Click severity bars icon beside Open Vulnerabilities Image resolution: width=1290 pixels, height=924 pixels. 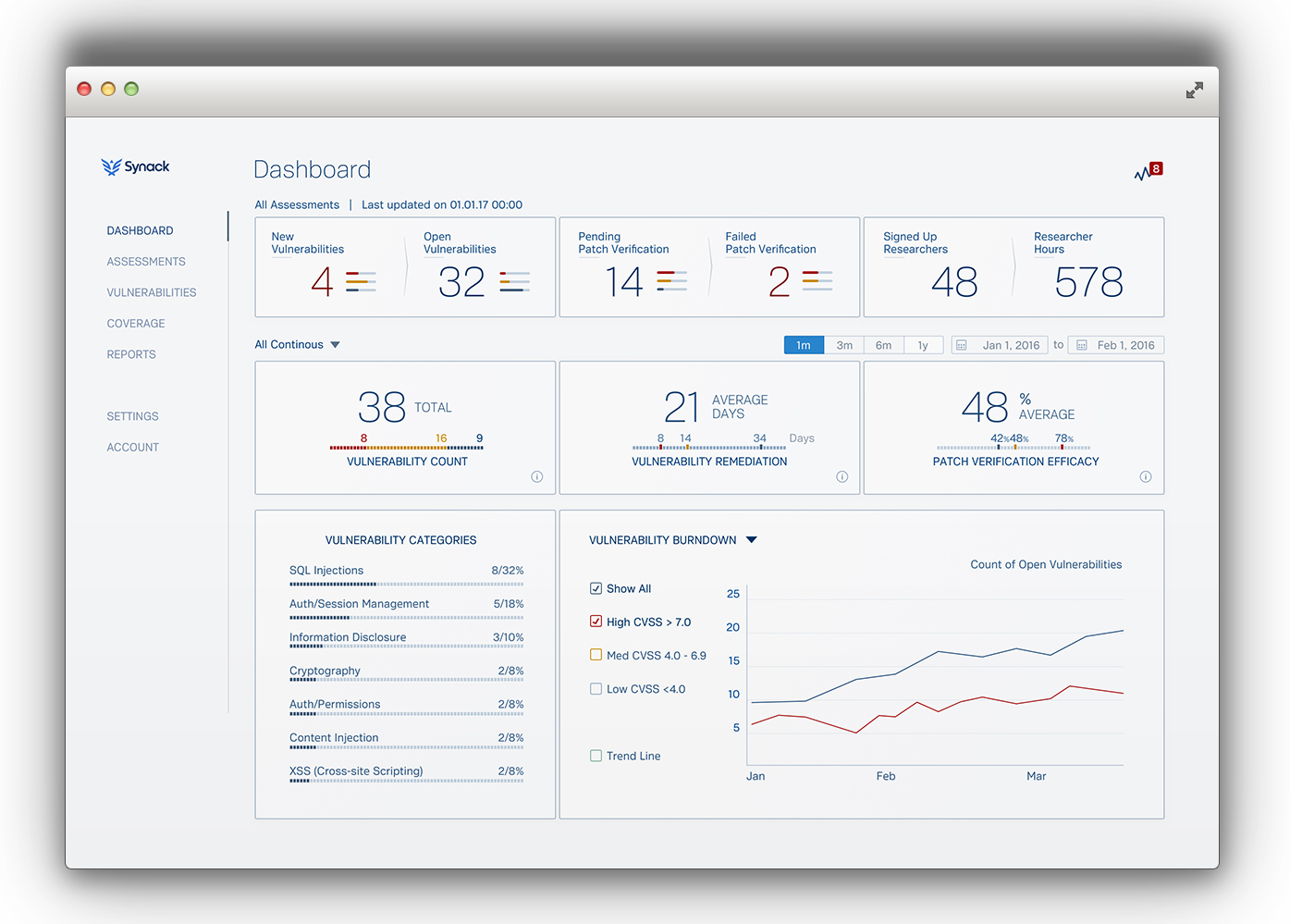tap(514, 281)
